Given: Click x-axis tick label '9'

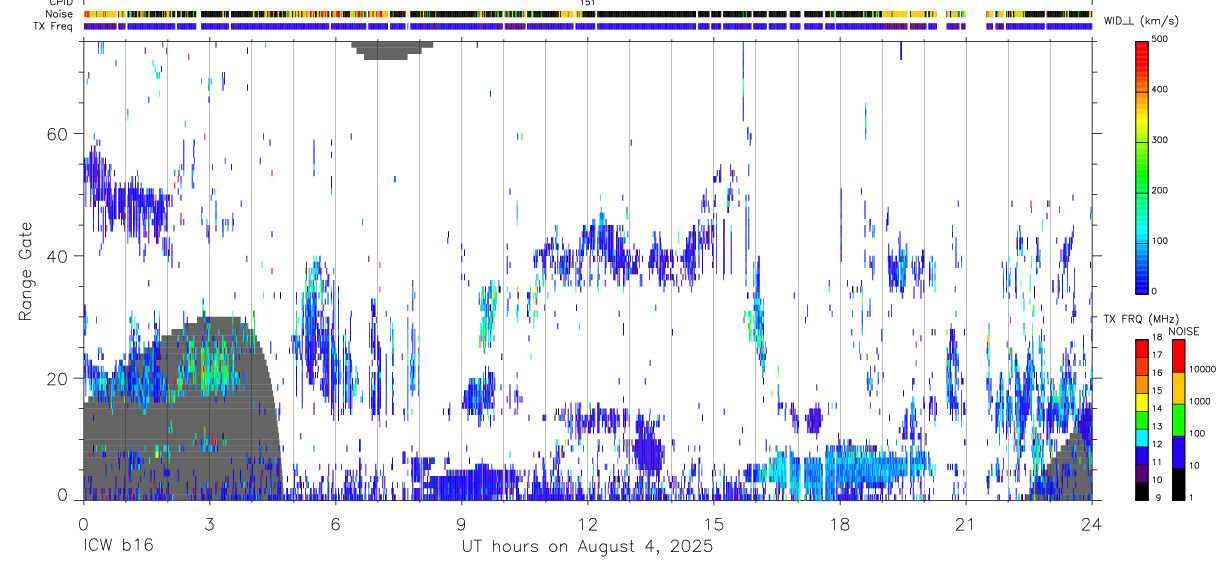Looking at the screenshot, I should pos(461,522).
